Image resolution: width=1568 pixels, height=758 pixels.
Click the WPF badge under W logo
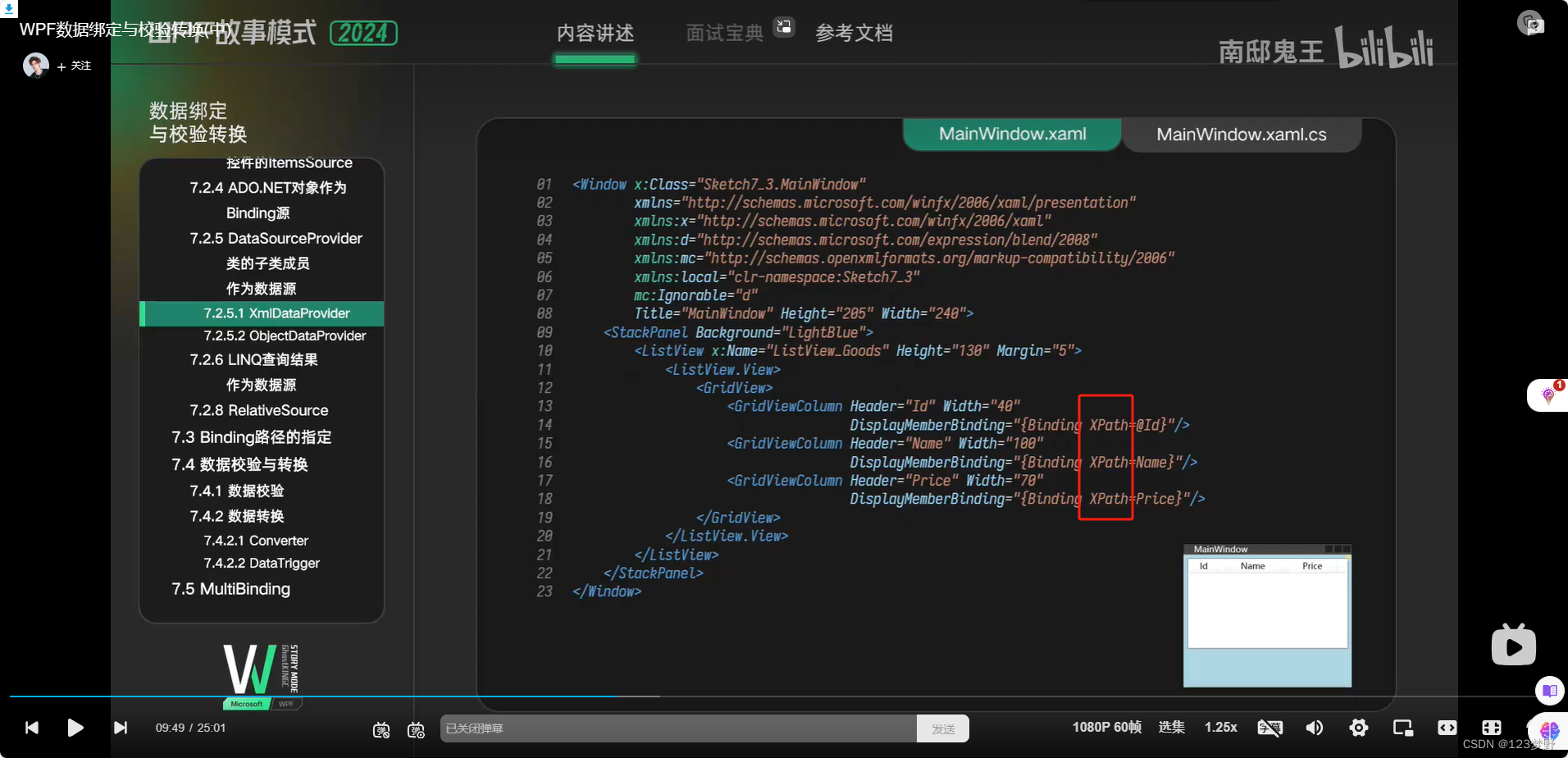[286, 704]
